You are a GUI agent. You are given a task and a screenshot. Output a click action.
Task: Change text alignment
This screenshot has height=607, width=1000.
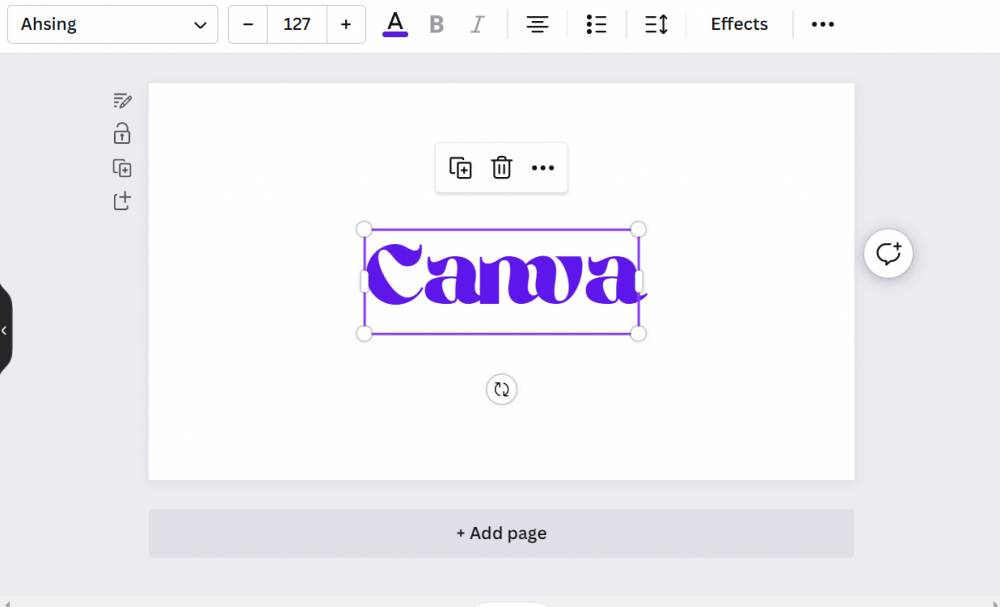(537, 24)
